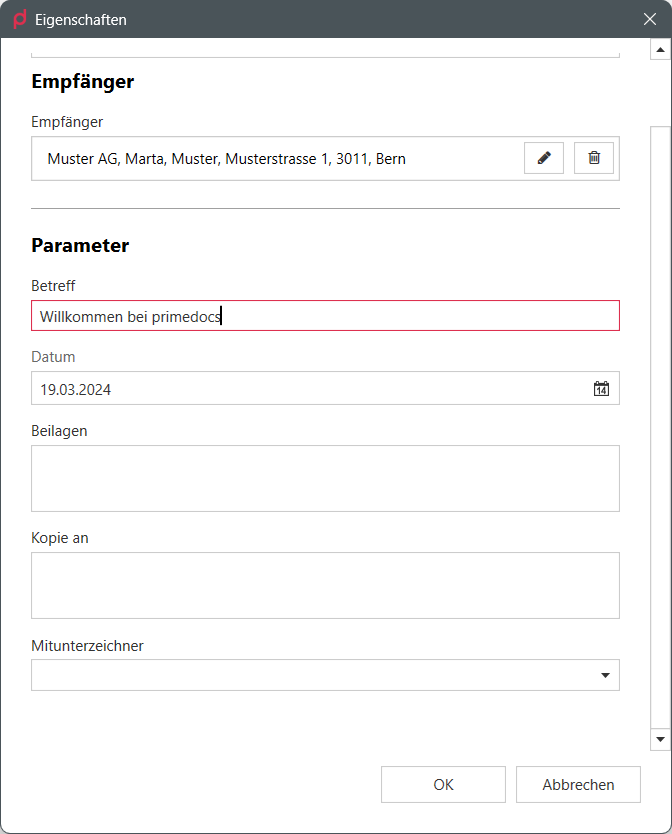Confirm with the OK button
This screenshot has height=834, width=672.
pos(443,785)
